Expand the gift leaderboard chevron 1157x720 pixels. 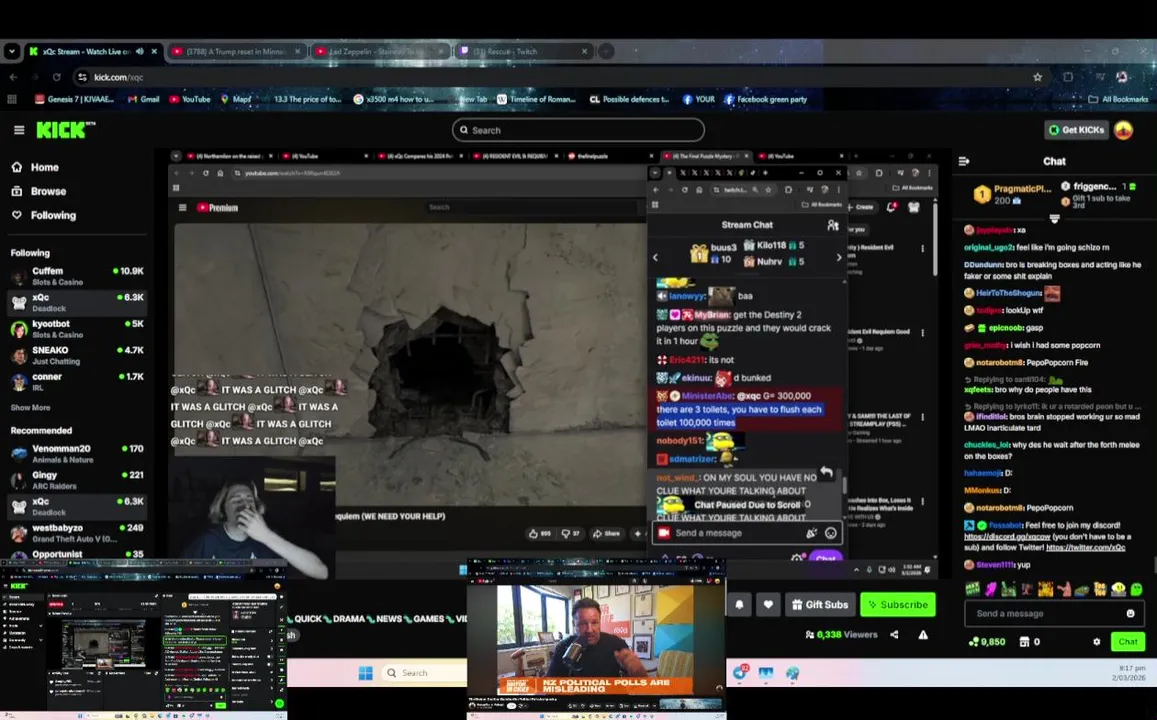tap(1054, 218)
